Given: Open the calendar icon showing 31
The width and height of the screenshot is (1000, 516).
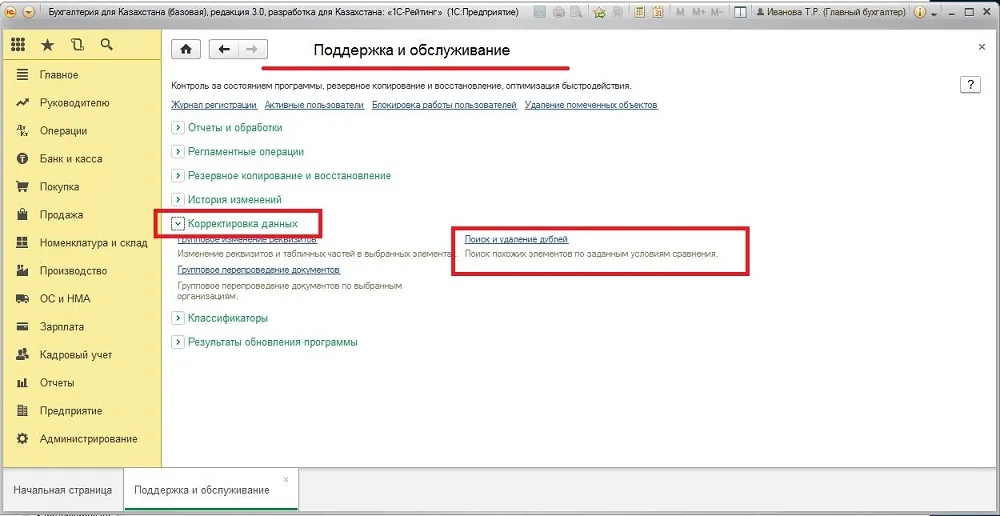Looking at the screenshot, I should coord(659,12).
